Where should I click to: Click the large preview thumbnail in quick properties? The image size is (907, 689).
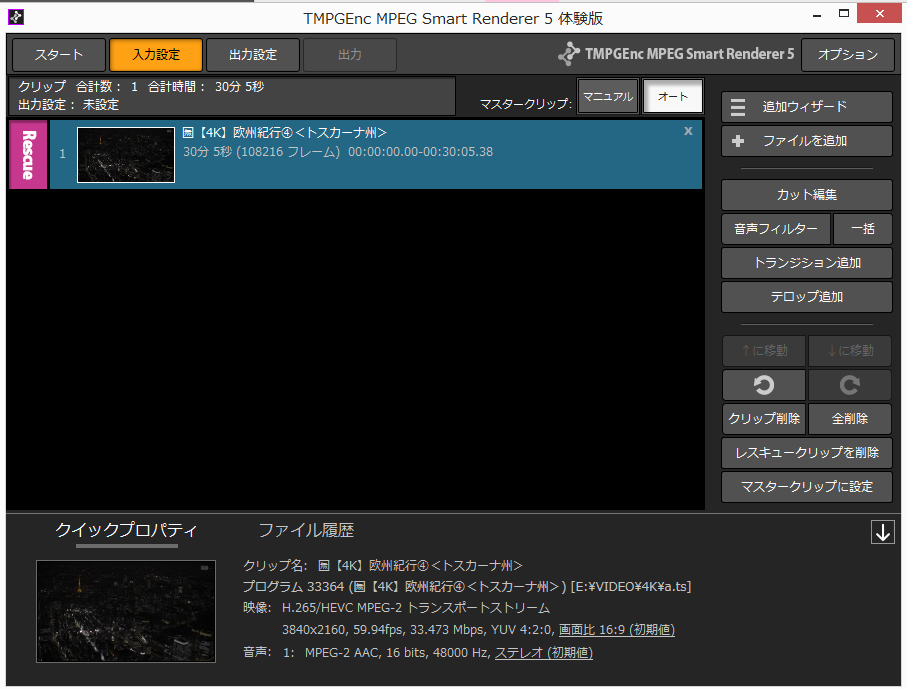pyautogui.click(x=126, y=611)
